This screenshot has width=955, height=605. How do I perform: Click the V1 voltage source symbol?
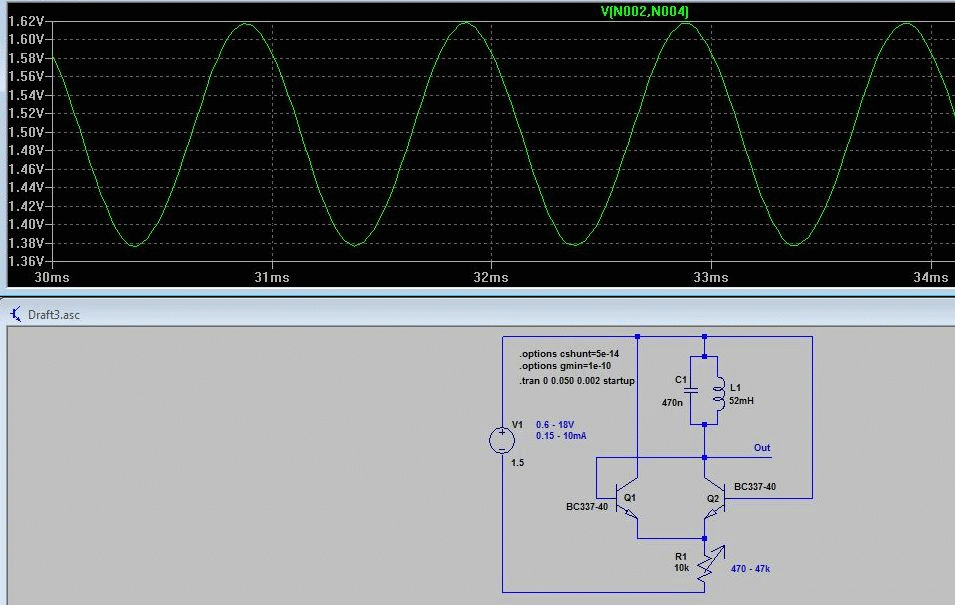(502, 440)
